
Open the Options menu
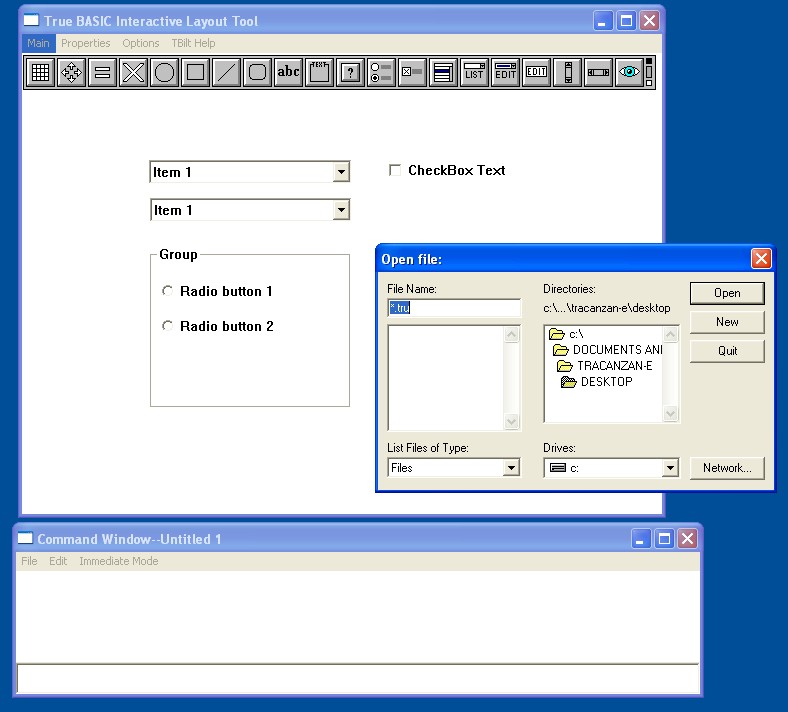click(141, 43)
